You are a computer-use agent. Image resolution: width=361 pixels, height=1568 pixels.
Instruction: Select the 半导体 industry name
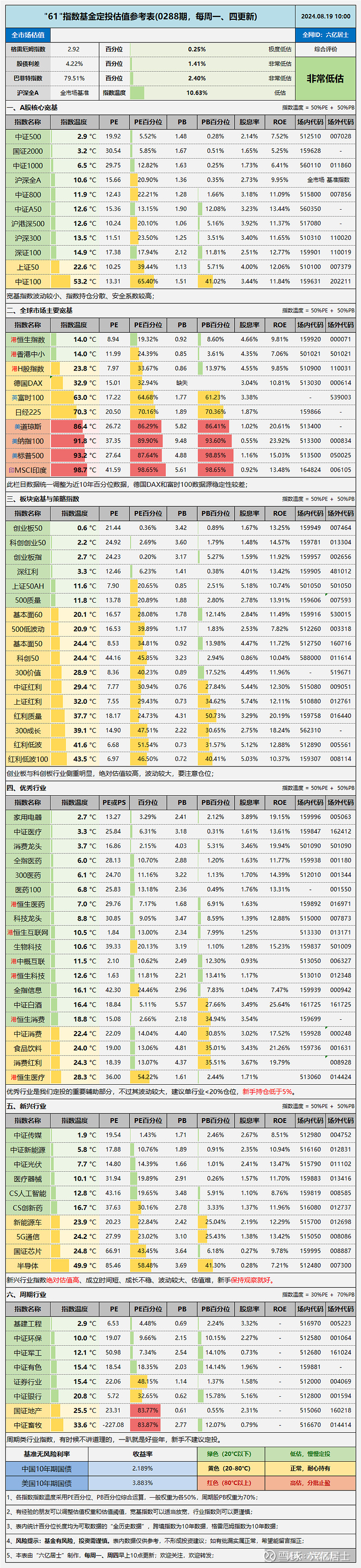coord(28,1265)
